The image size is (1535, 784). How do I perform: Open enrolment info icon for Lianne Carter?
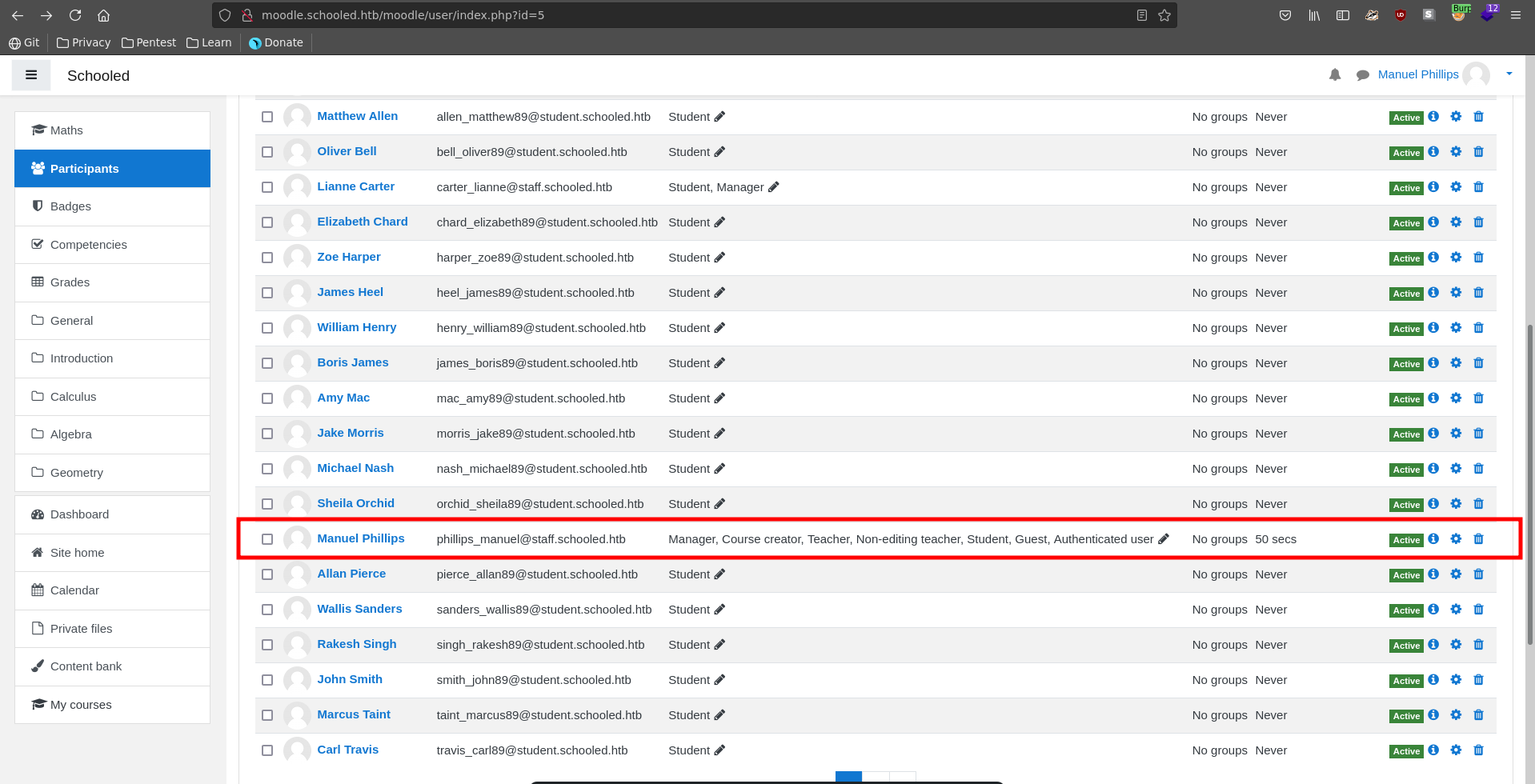[x=1433, y=187]
